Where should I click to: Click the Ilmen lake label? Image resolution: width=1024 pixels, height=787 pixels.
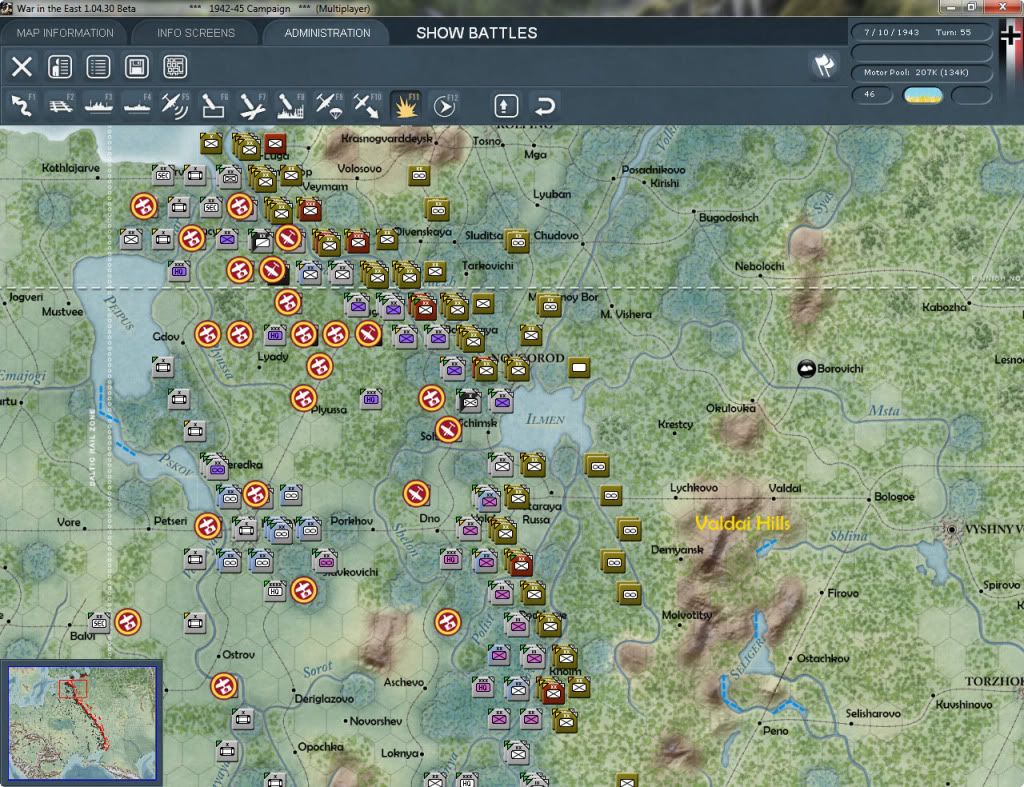pos(545,419)
